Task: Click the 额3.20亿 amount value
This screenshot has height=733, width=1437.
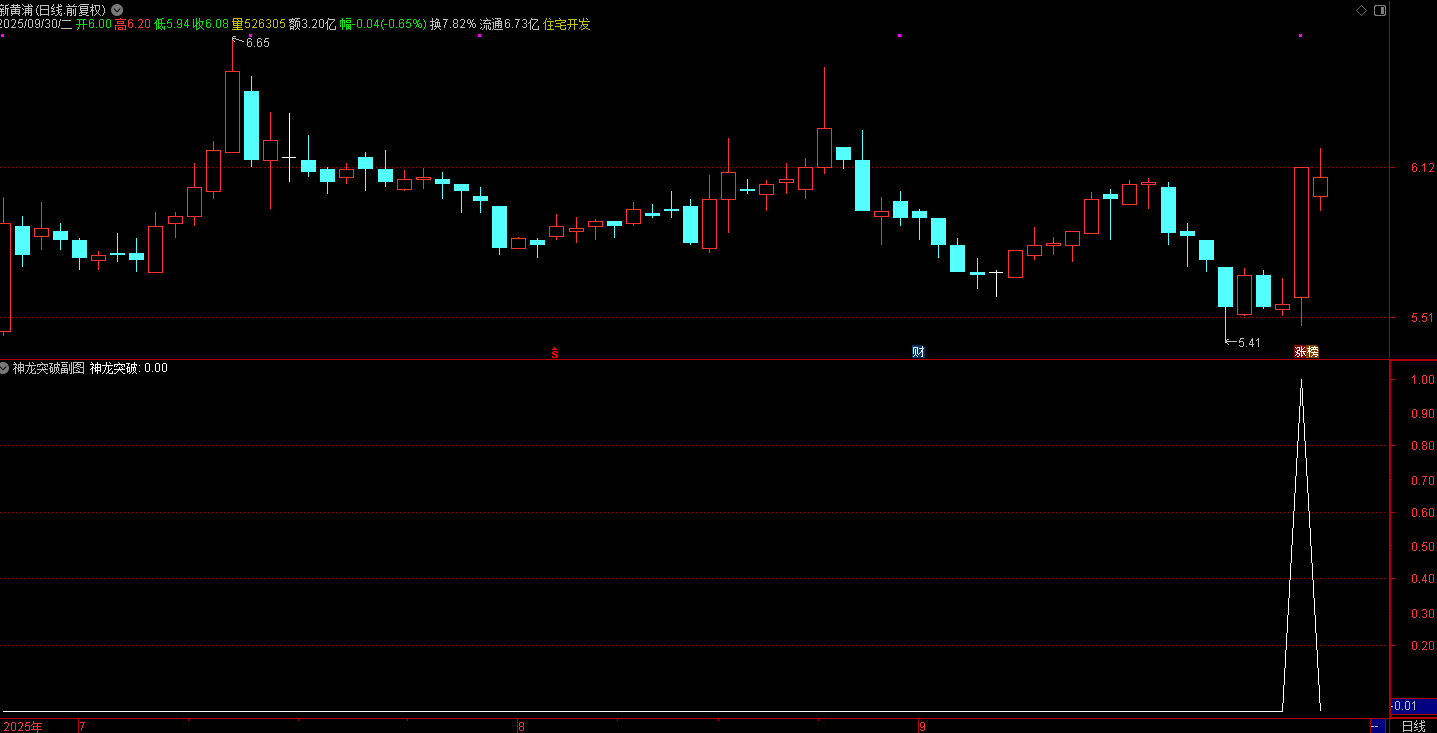Action: click(312, 24)
